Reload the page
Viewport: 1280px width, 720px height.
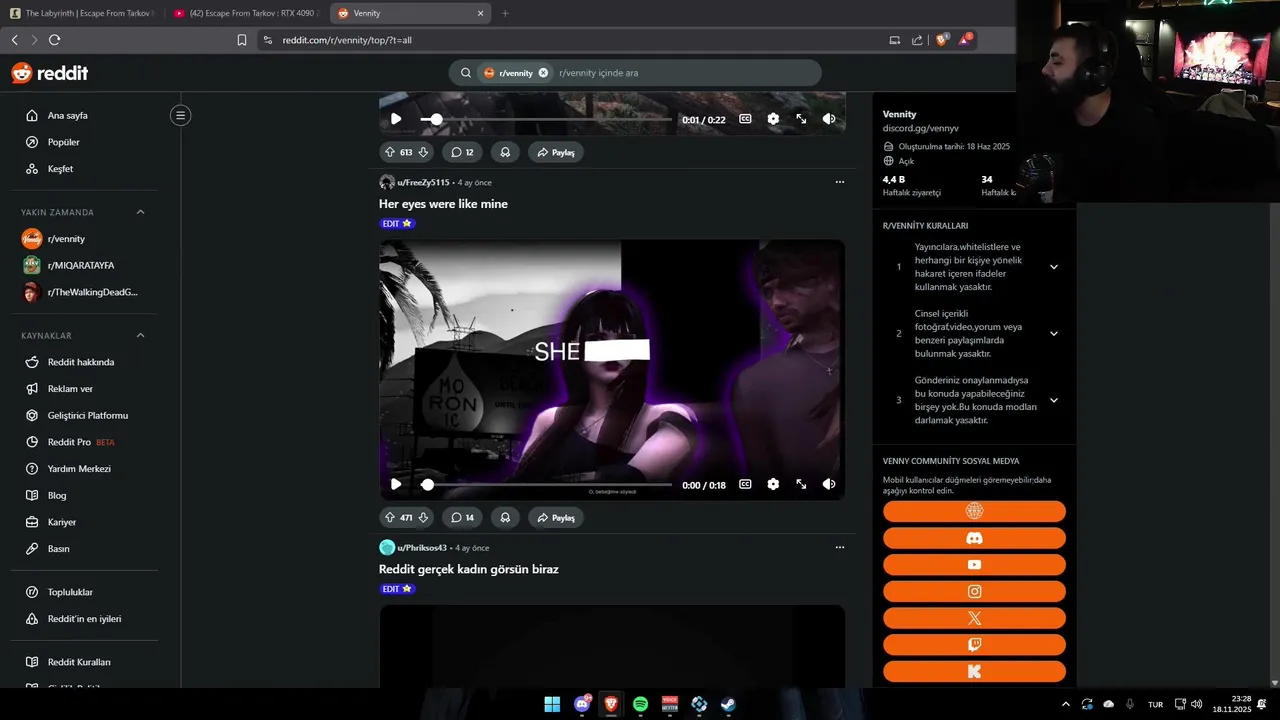click(54, 40)
